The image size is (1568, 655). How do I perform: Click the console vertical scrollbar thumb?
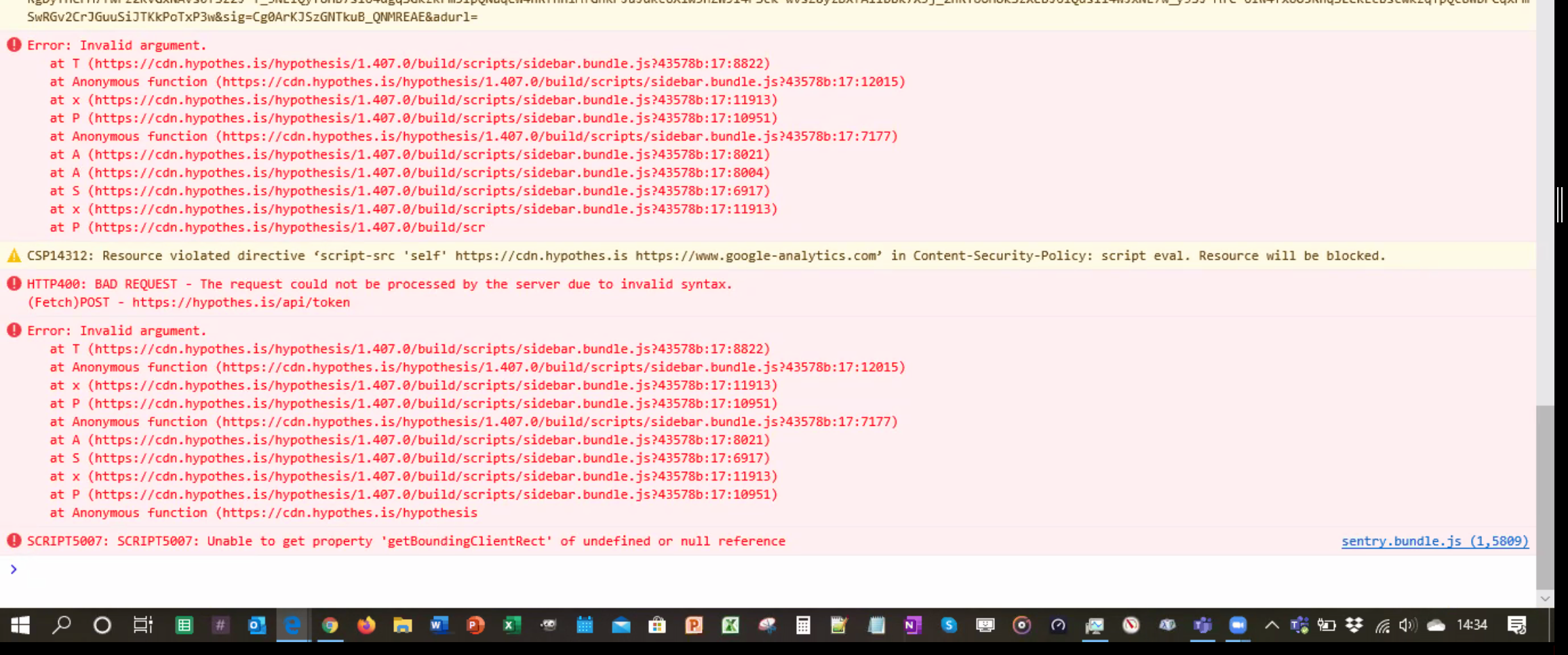tap(1545, 496)
